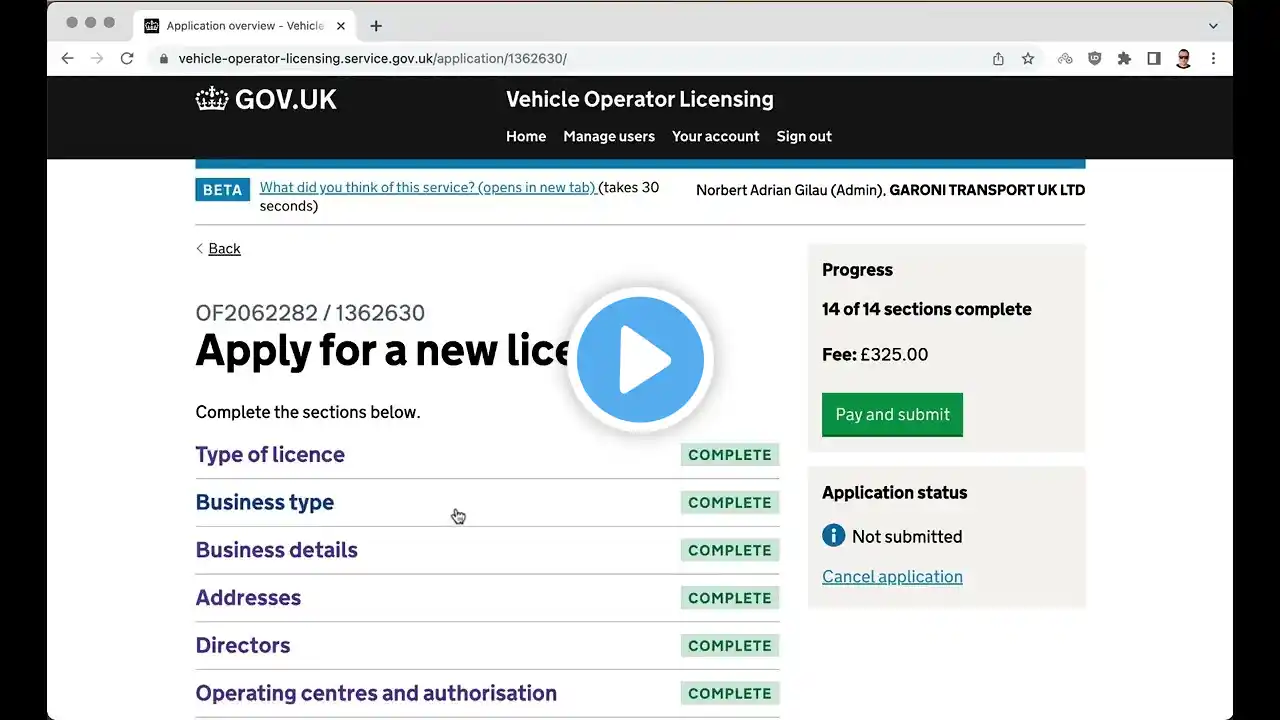Image resolution: width=1280 pixels, height=720 pixels.
Task: Click the BETA phase tag
Action: (x=222, y=190)
